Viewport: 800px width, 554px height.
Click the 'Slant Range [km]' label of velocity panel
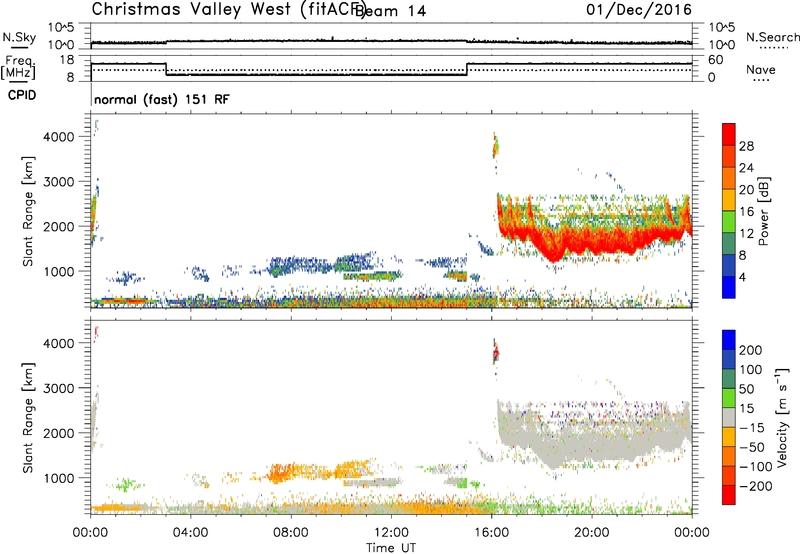28,417
